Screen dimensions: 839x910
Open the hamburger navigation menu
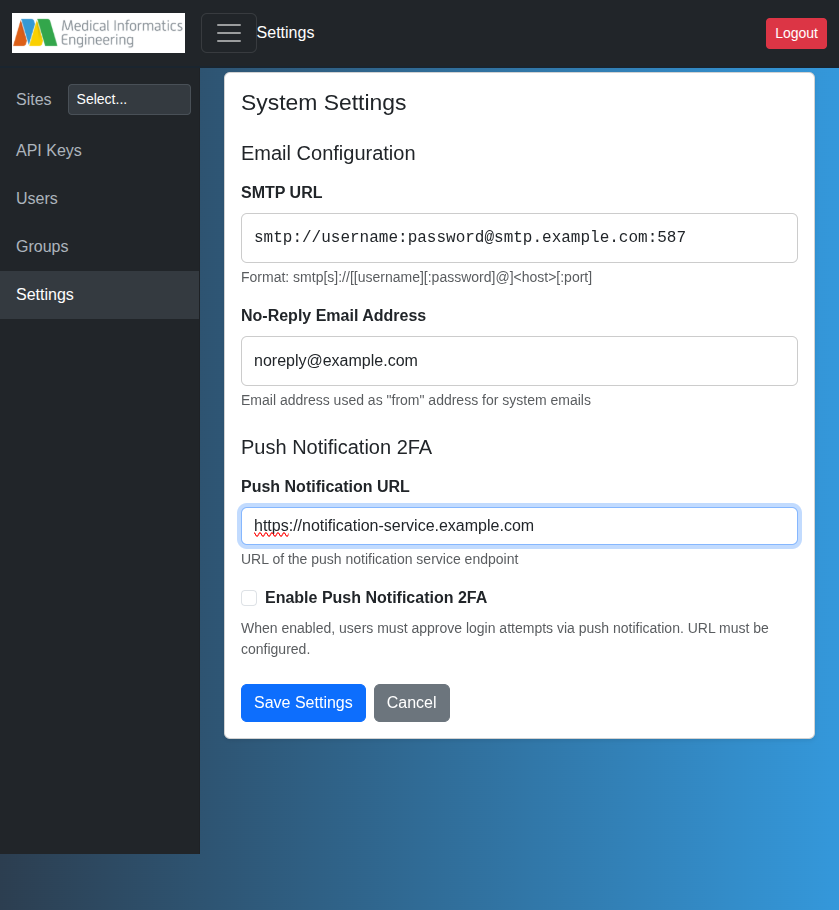point(229,33)
